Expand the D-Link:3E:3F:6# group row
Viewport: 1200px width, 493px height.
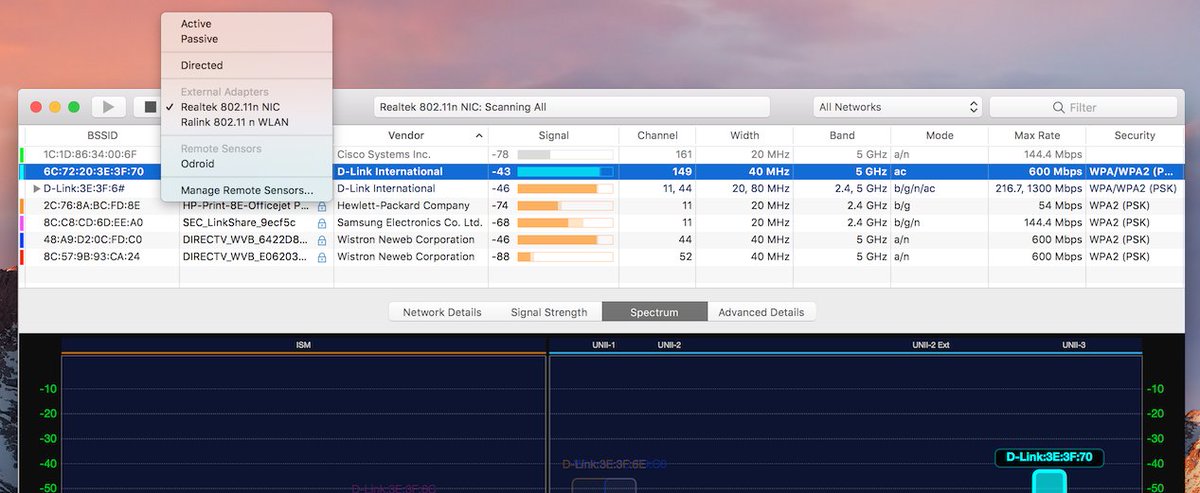(x=37, y=189)
